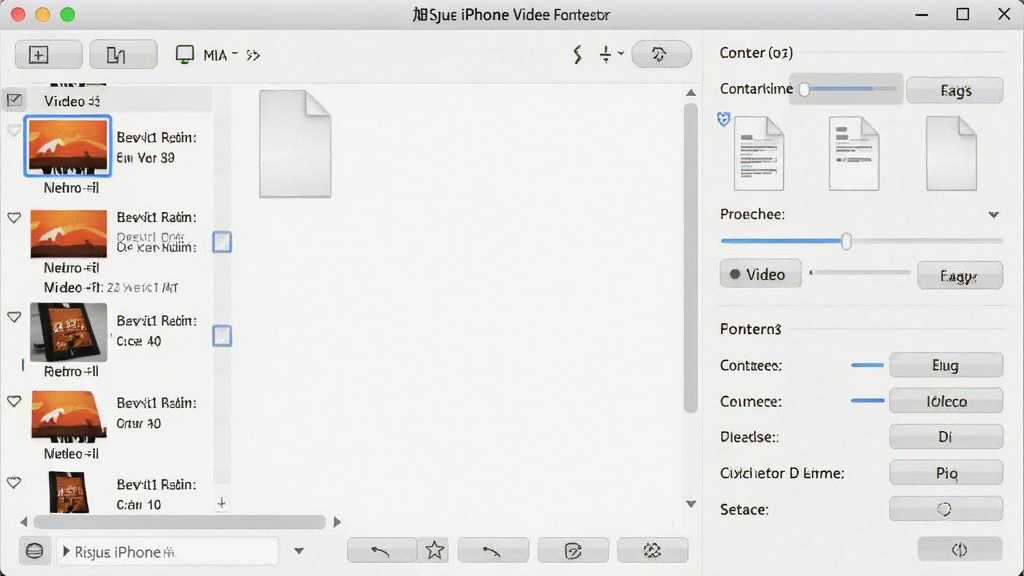The image size is (1024, 576).
Task: Select the Conter section header
Action: click(756, 53)
